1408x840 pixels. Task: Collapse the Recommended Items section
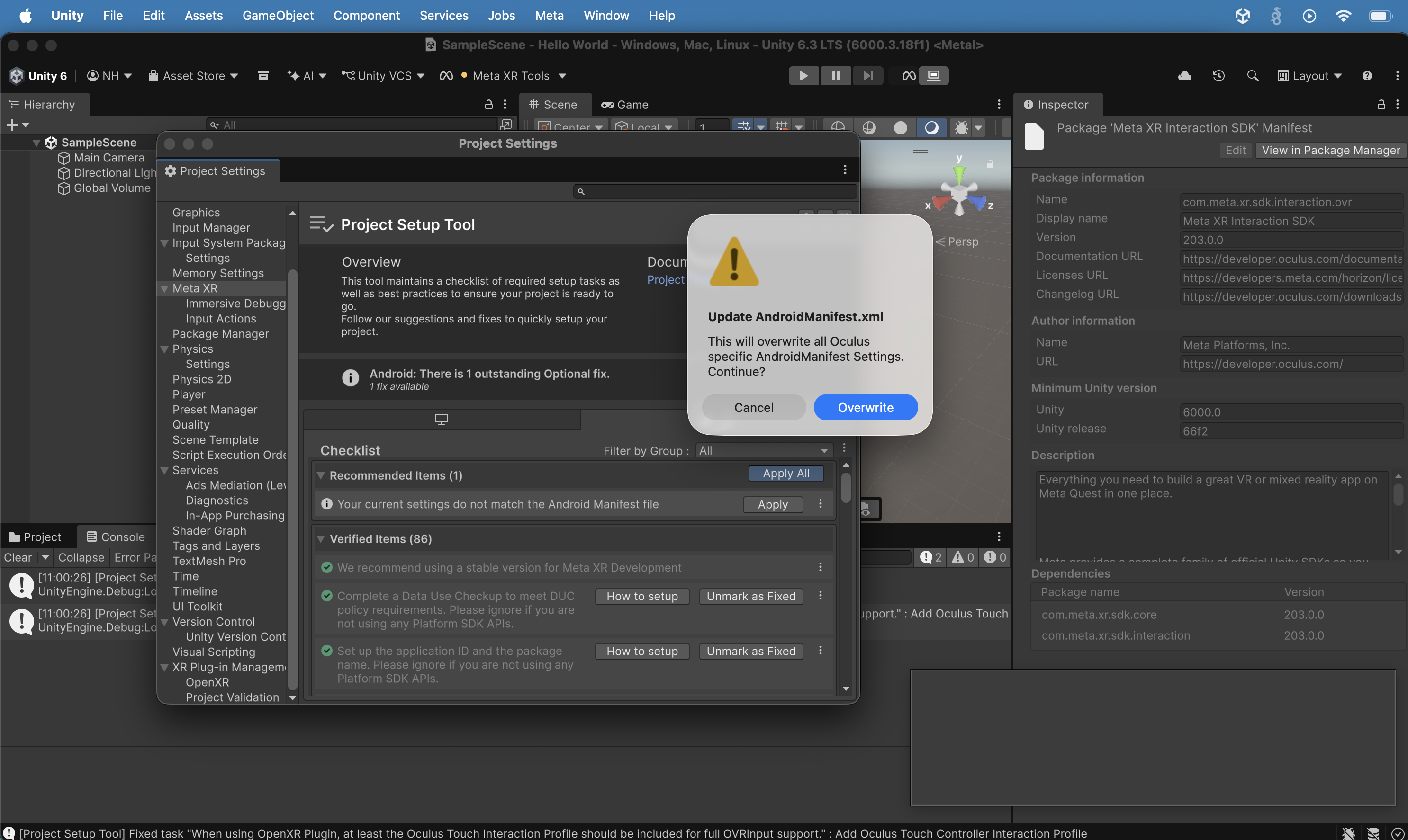click(321, 475)
